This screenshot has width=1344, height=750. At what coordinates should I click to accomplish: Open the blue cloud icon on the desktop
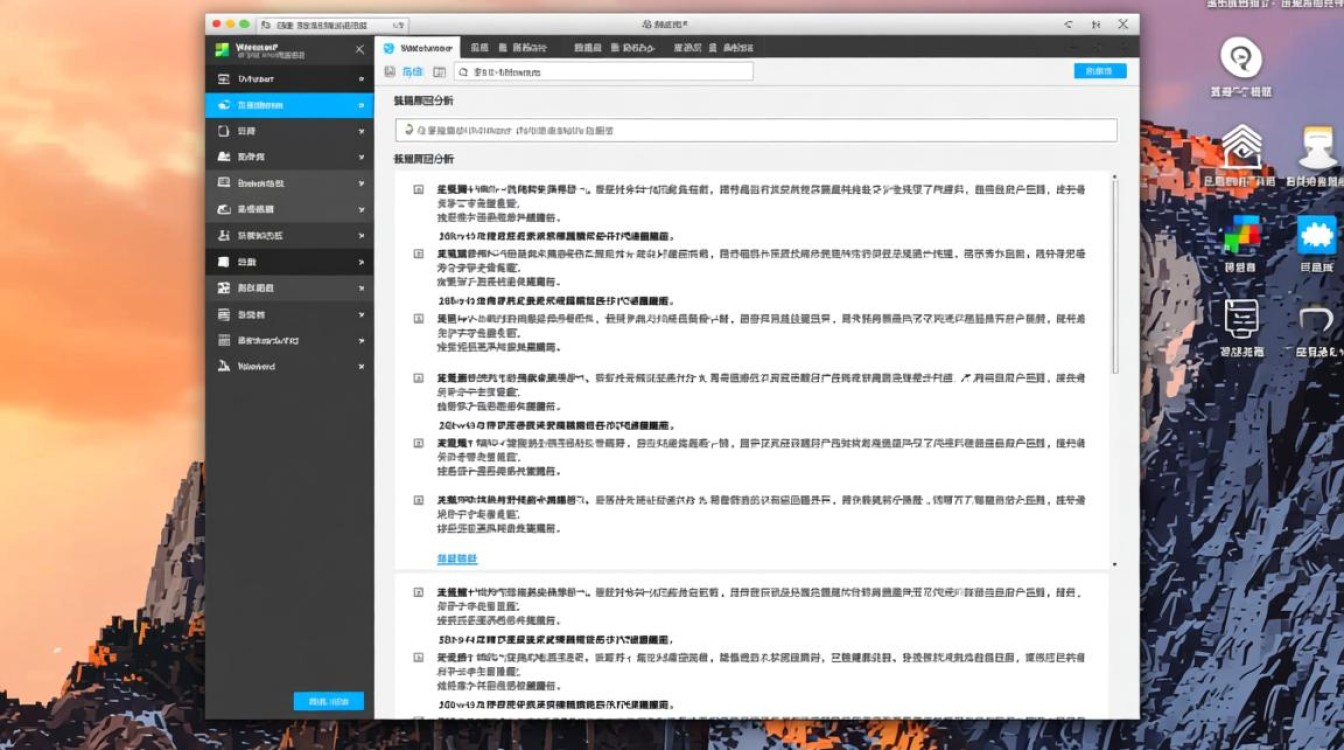(1318, 236)
